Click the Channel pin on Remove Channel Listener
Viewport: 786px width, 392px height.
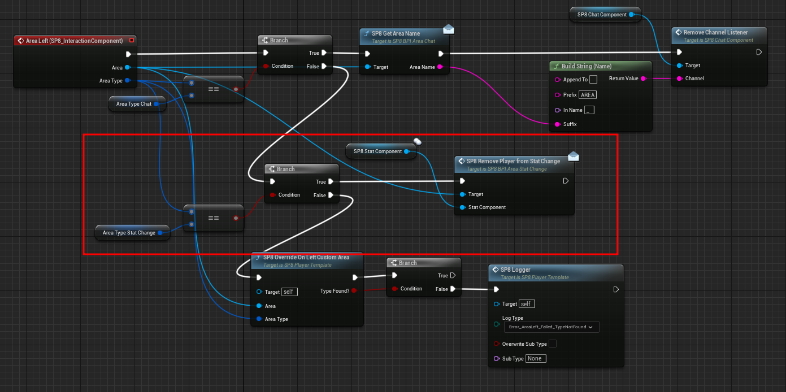pos(680,78)
